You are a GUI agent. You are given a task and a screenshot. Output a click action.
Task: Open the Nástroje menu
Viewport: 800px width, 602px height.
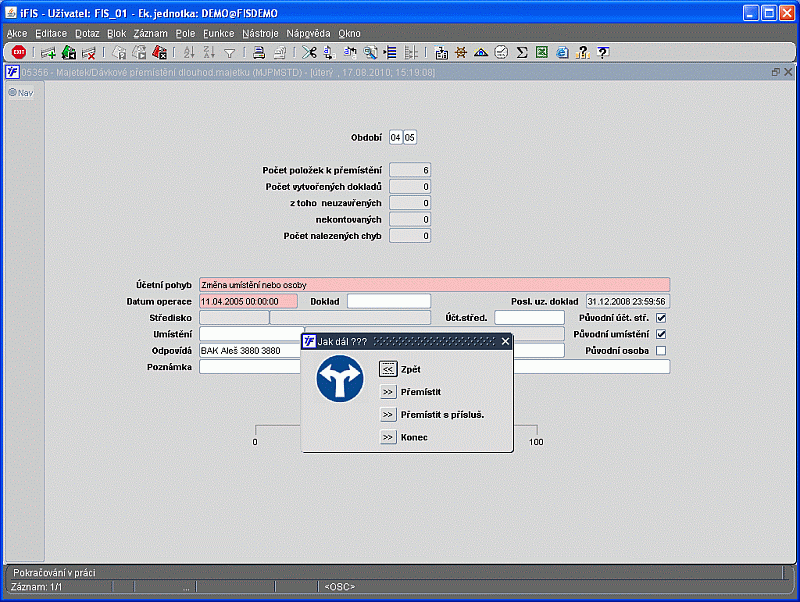click(260, 33)
